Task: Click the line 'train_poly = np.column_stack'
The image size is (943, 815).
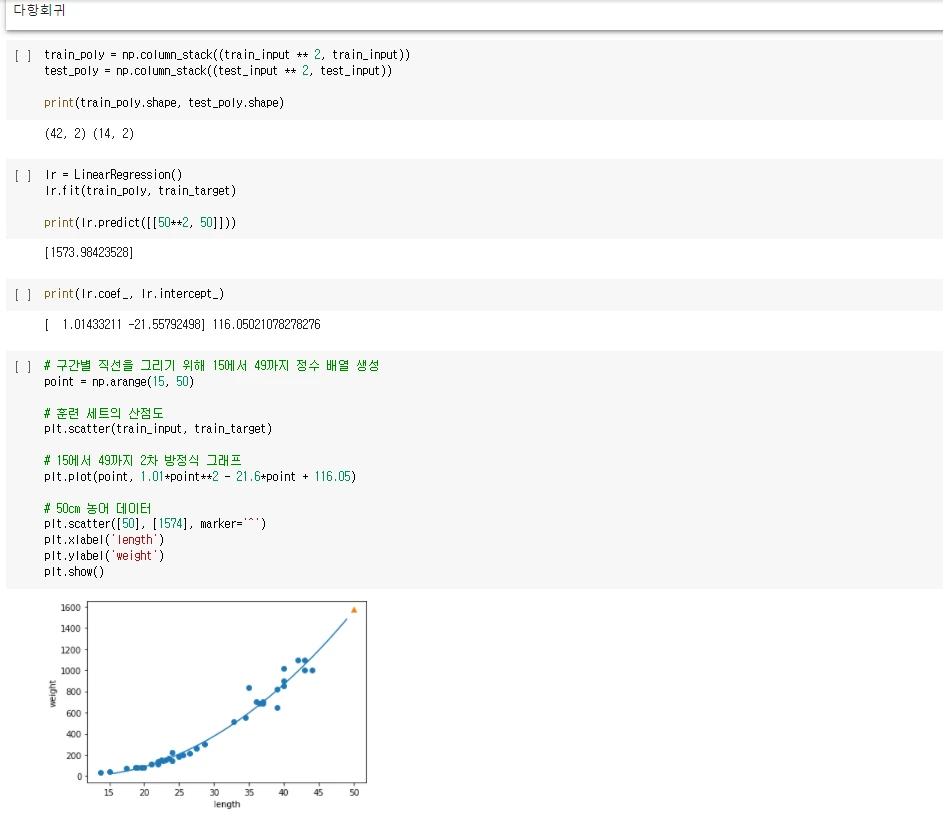Action: tap(227, 55)
